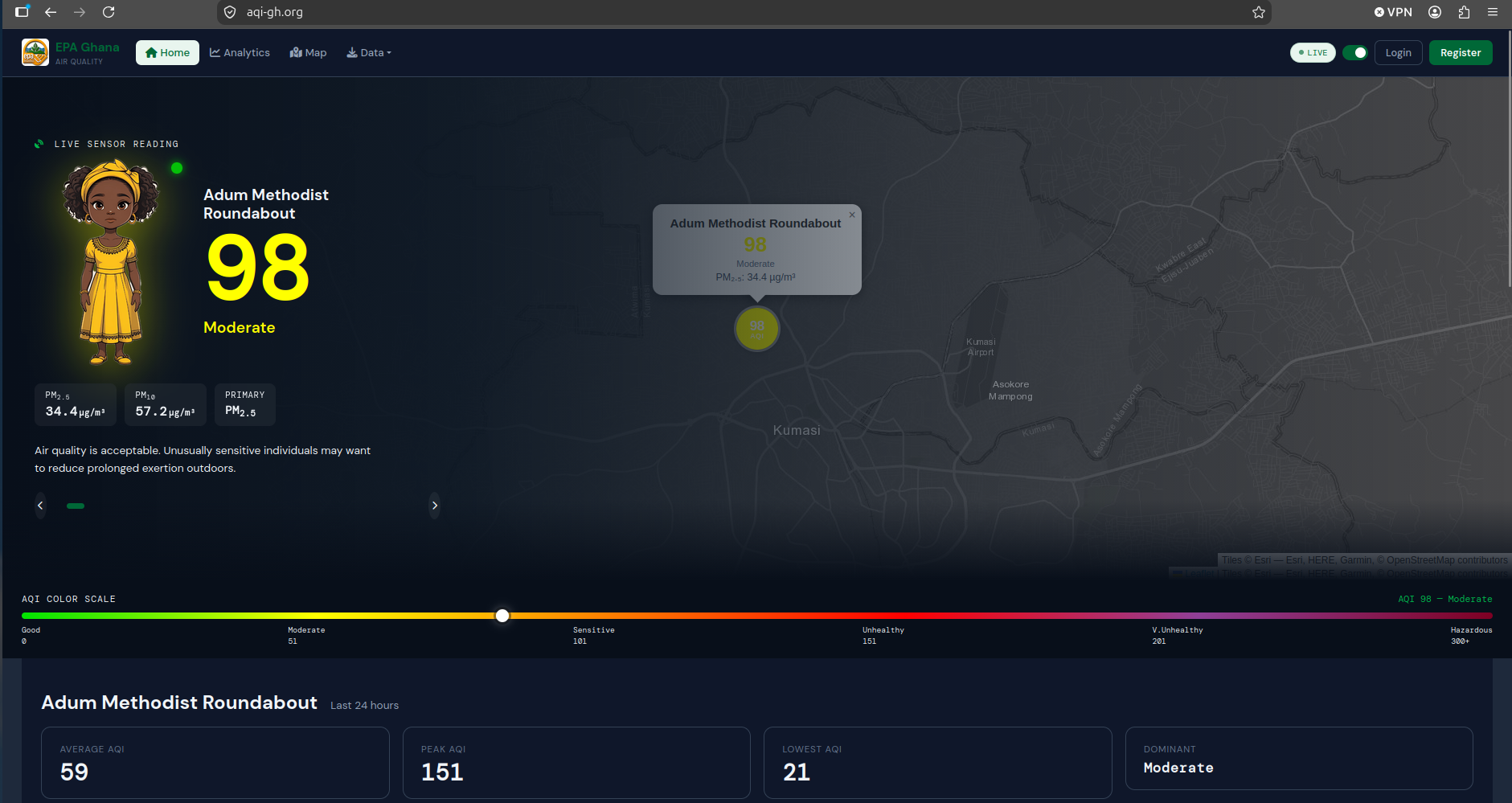Click the PRIMARY PM2.5 card
Viewport: 1512px width, 803px height.
pyautogui.click(x=245, y=404)
